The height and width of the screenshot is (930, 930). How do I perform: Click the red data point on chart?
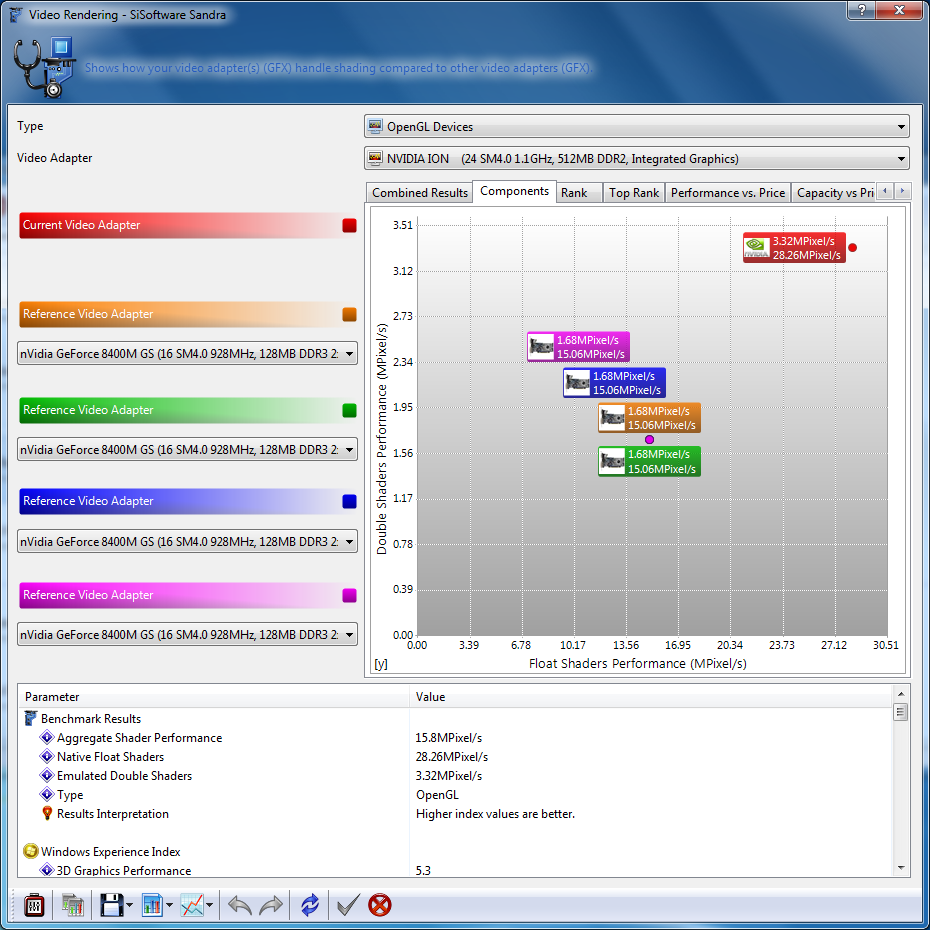[x=852, y=248]
